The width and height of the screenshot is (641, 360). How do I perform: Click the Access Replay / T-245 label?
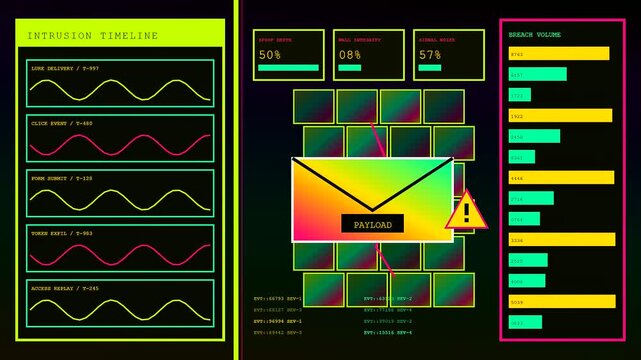pyautogui.click(x=65, y=288)
